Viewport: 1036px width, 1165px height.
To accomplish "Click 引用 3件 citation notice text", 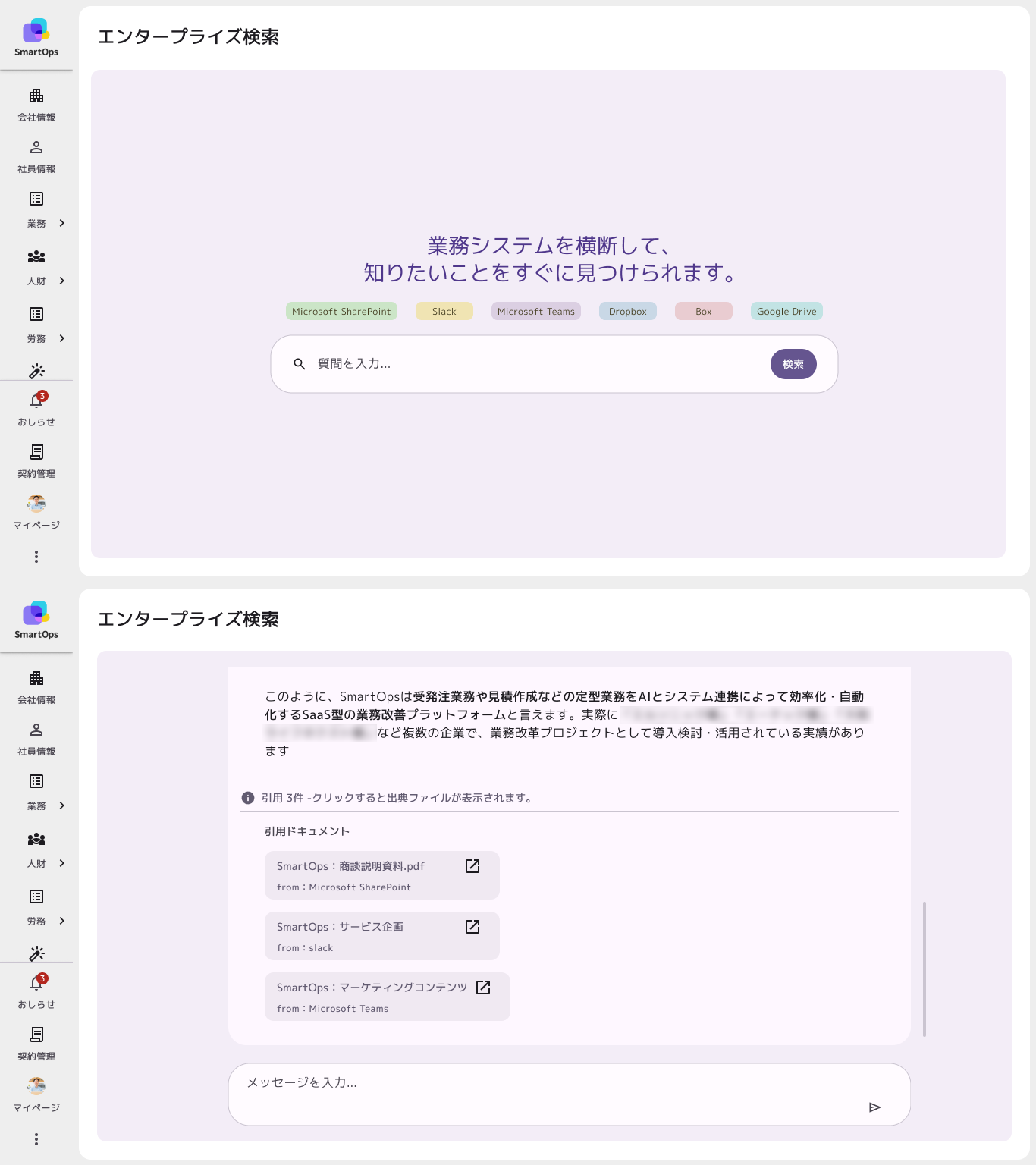I will tap(397, 798).
